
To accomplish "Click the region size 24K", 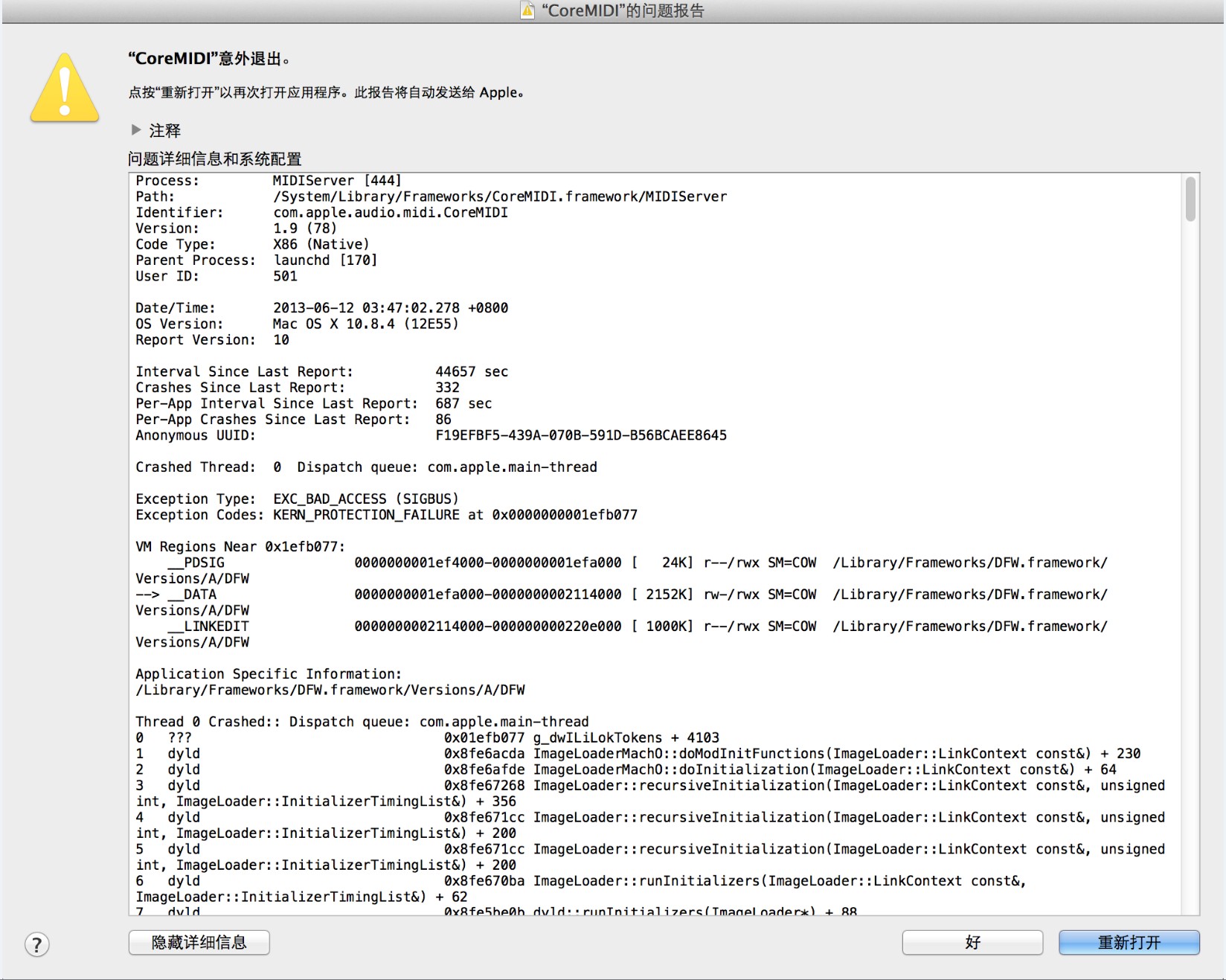I will [x=675, y=563].
